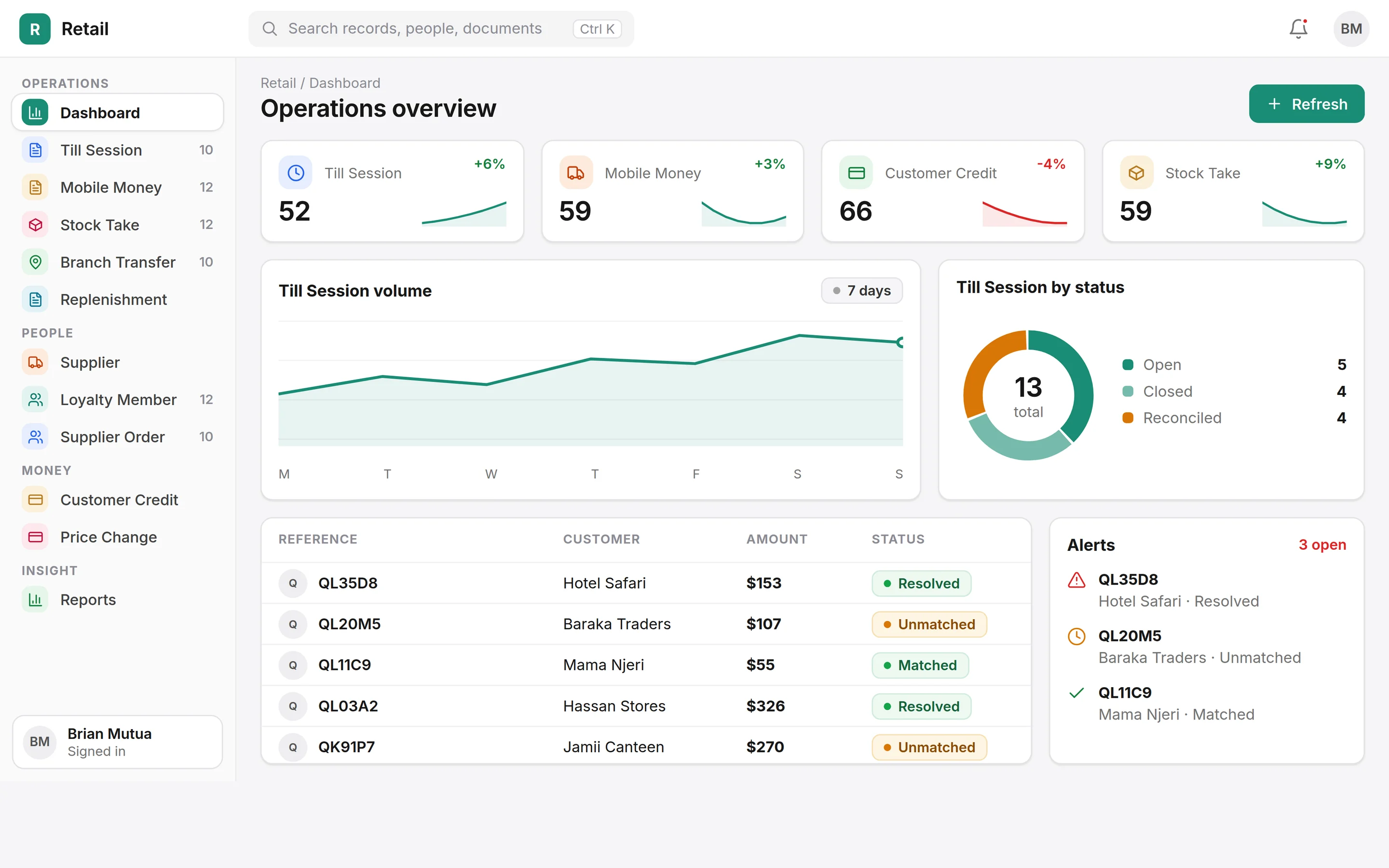Screen dimensions: 1389x868
Task: Click the Replenishment document icon
Action: click(36, 299)
